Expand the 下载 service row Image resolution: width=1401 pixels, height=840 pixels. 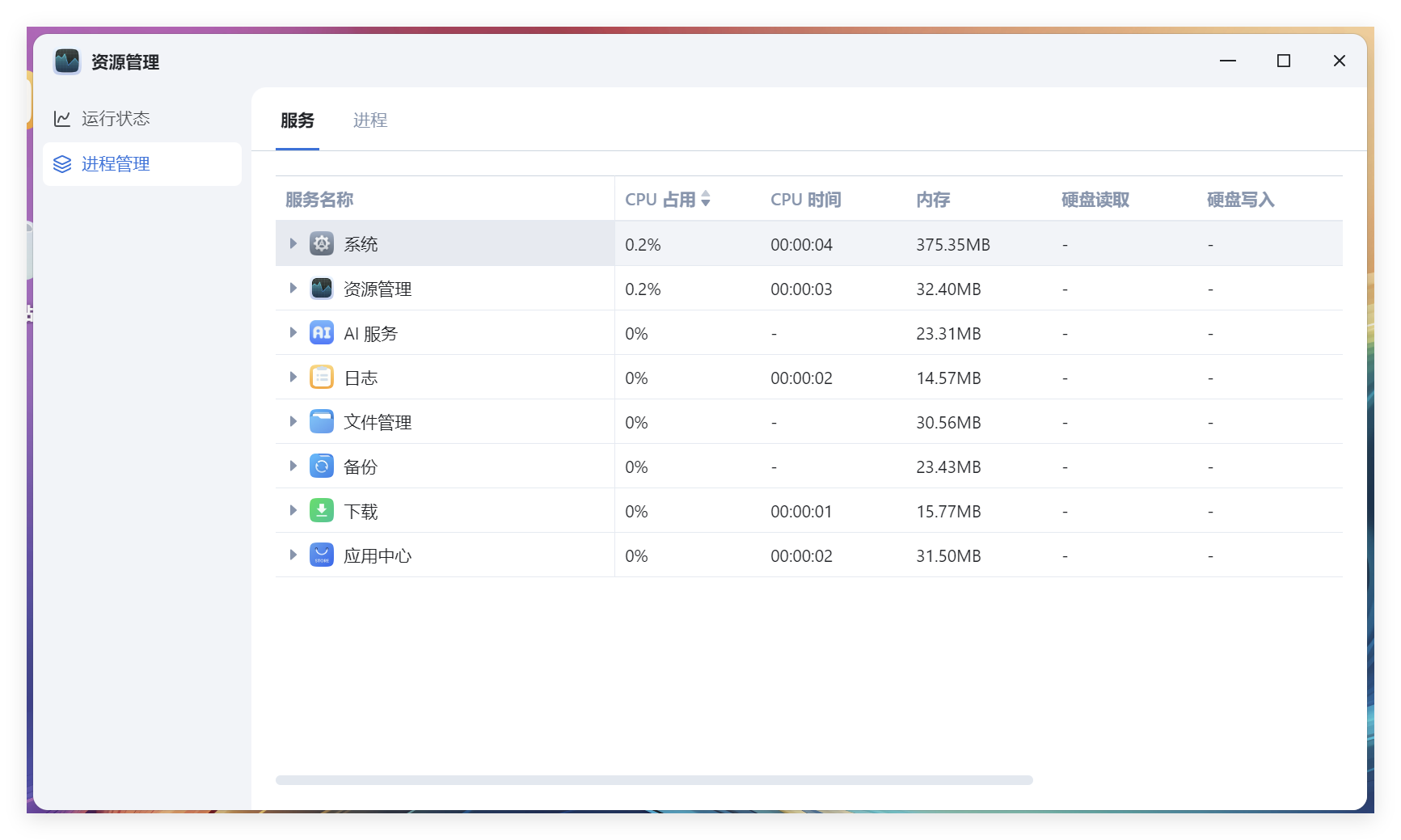click(x=293, y=510)
